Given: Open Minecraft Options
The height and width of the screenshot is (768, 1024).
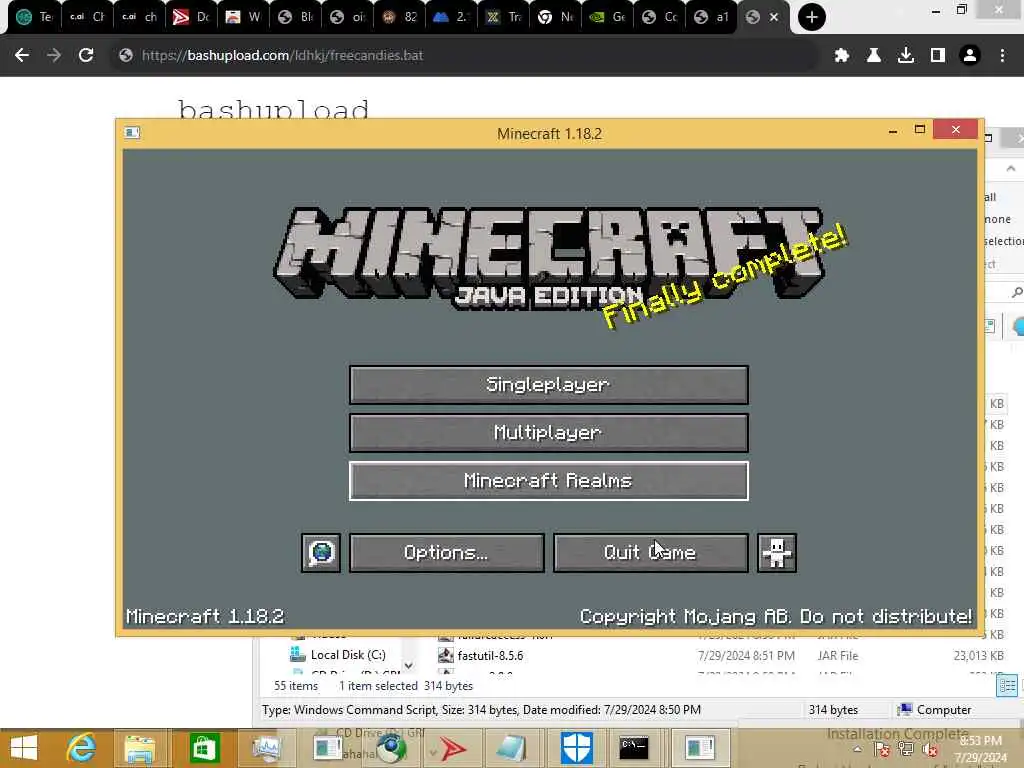Looking at the screenshot, I should tap(447, 552).
